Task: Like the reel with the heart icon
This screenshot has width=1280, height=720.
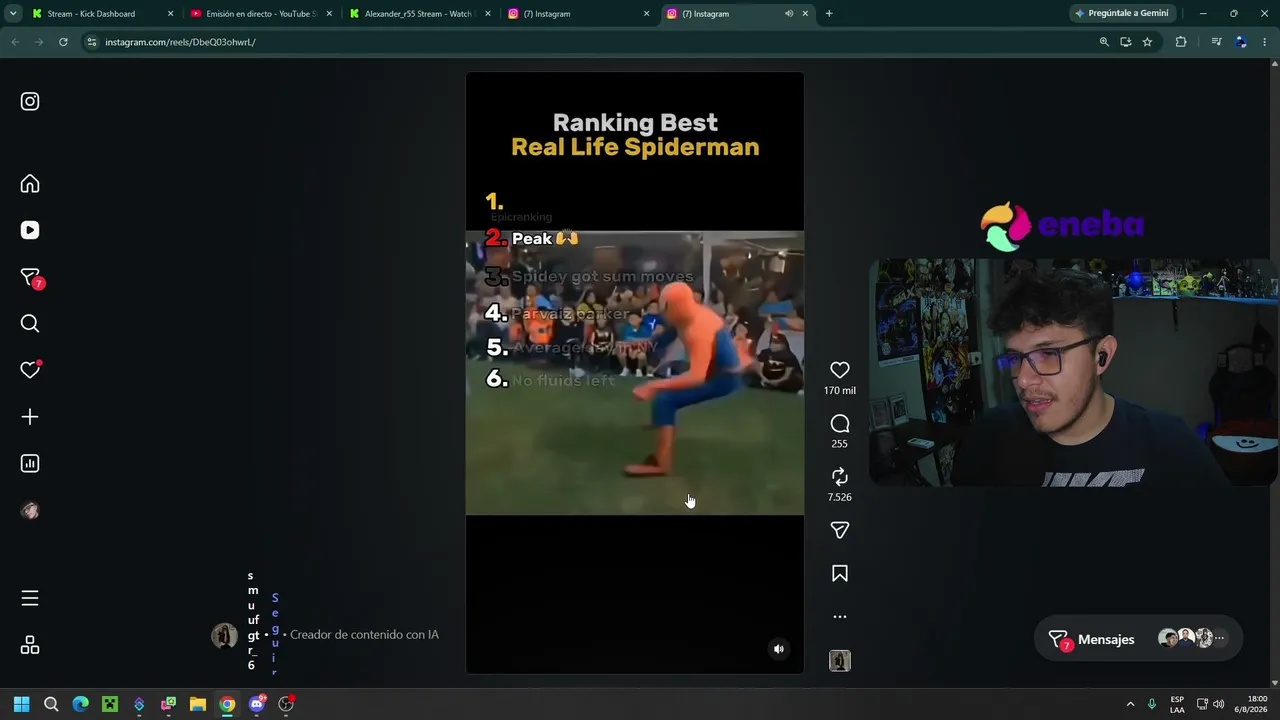Action: pos(840,370)
